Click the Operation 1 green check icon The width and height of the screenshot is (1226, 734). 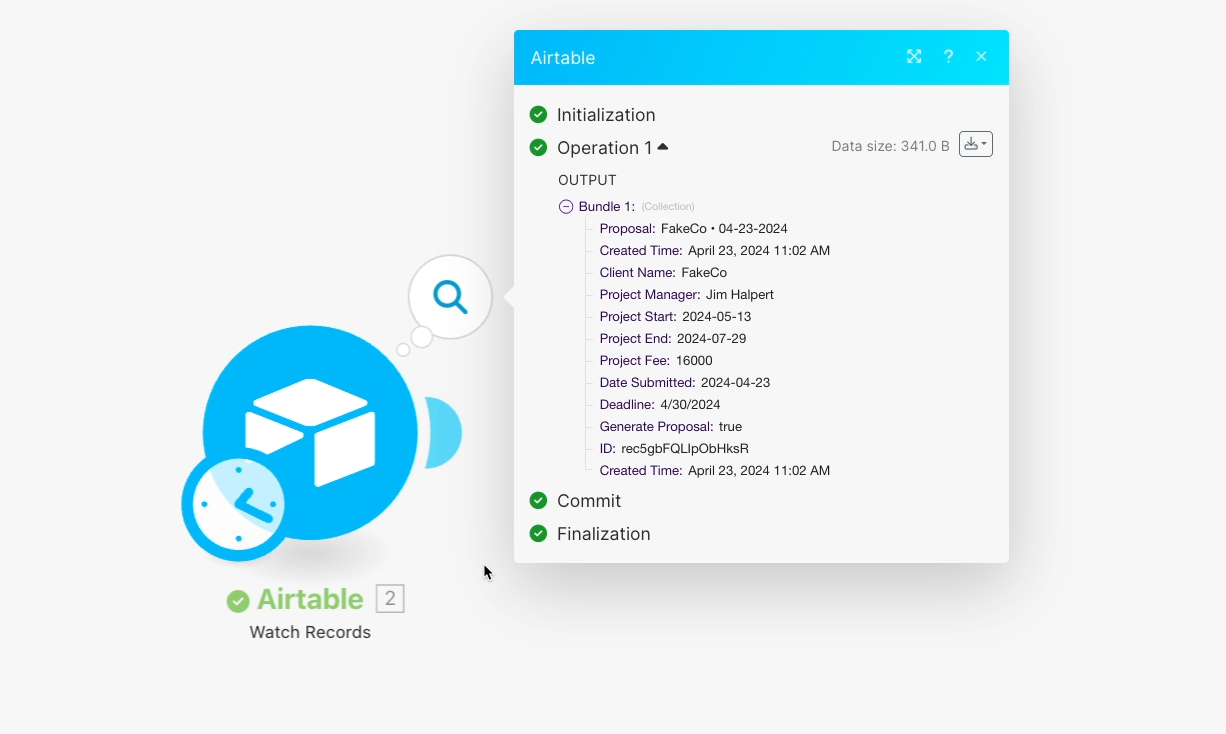pos(538,147)
